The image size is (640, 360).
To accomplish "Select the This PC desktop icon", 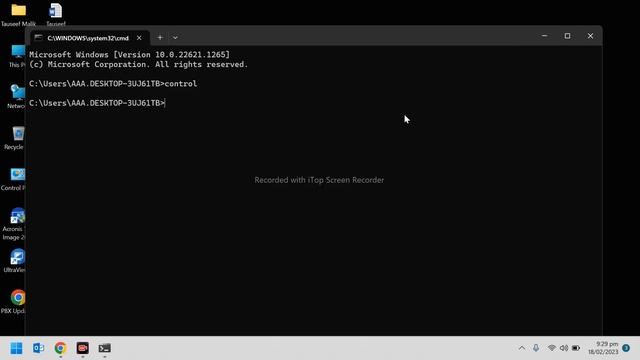I will pyautogui.click(x=17, y=56).
